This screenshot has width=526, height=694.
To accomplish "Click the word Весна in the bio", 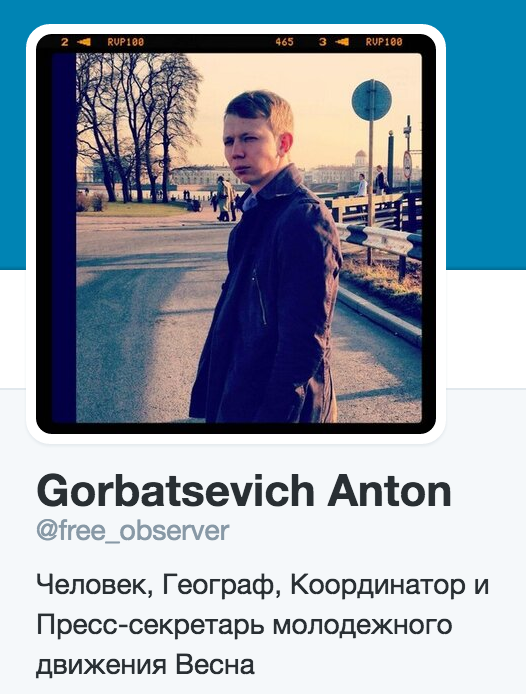I will coord(216,665).
